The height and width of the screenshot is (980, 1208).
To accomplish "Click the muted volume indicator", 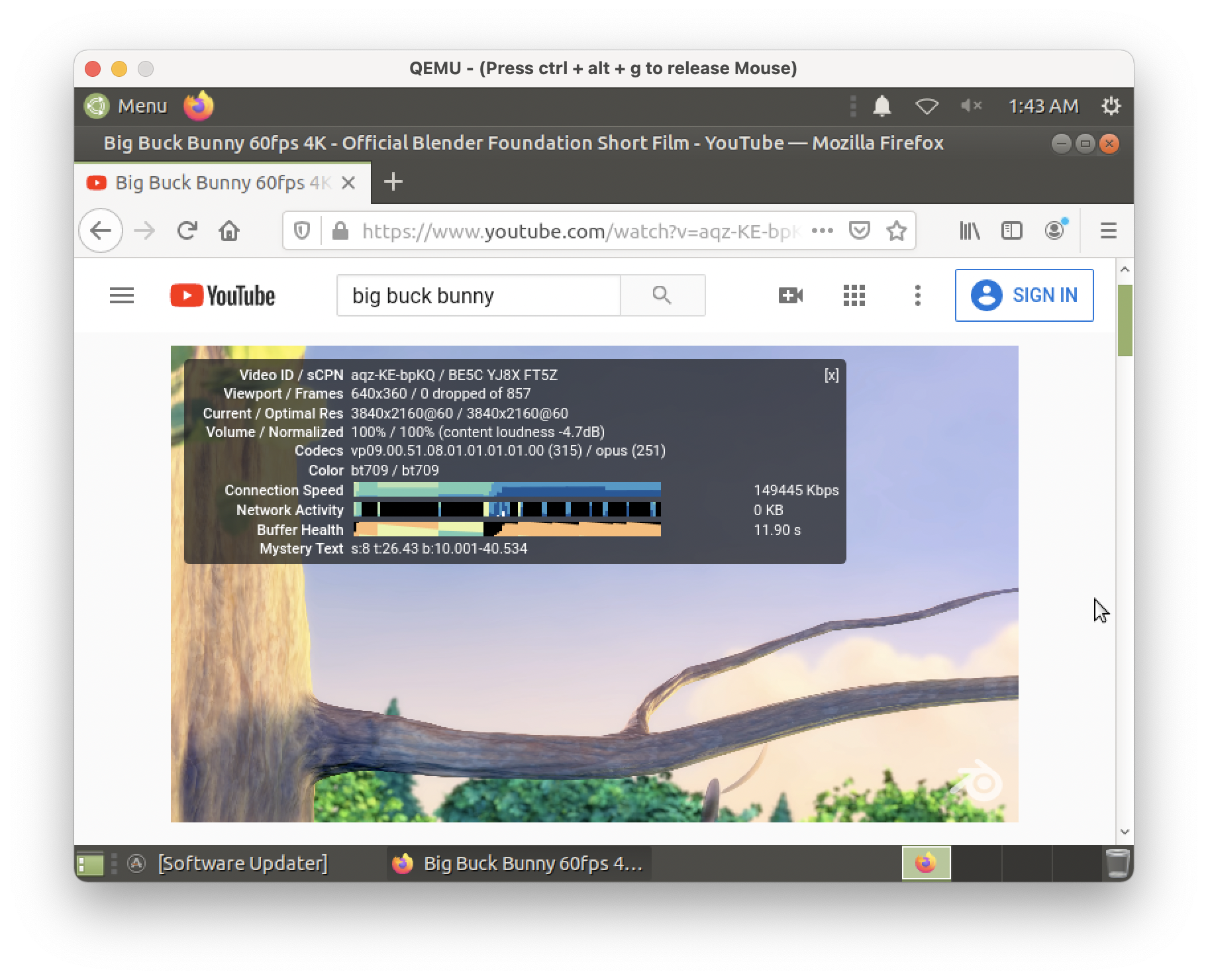I will 971,106.
